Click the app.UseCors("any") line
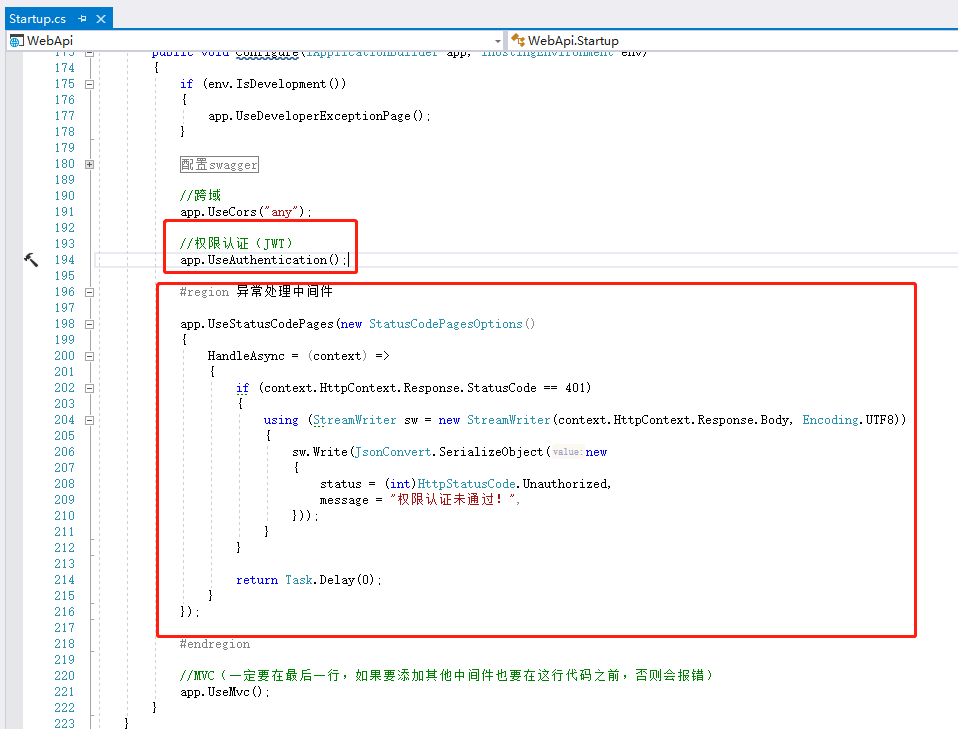 pos(246,212)
